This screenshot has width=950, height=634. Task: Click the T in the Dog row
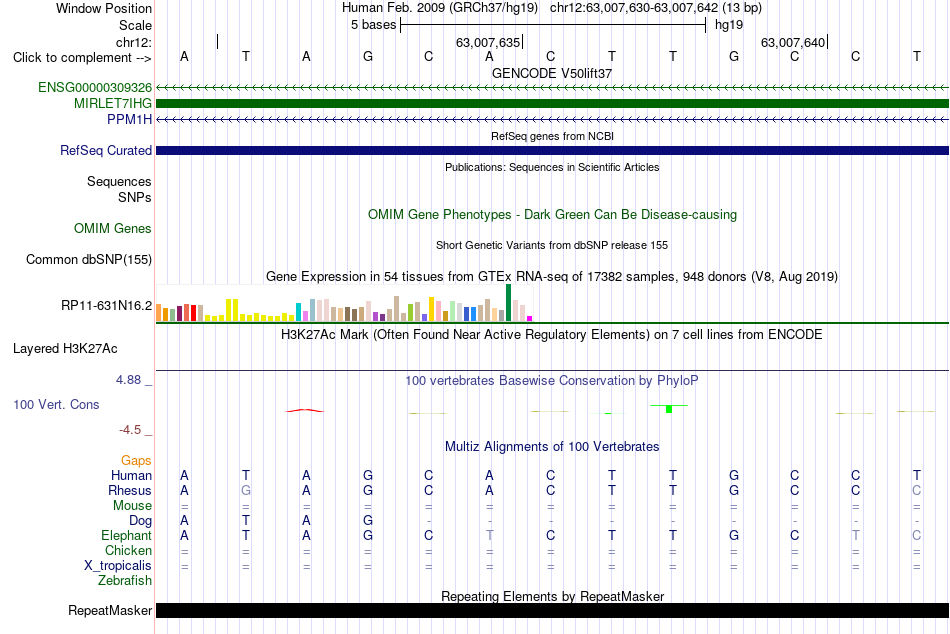click(x=245, y=521)
